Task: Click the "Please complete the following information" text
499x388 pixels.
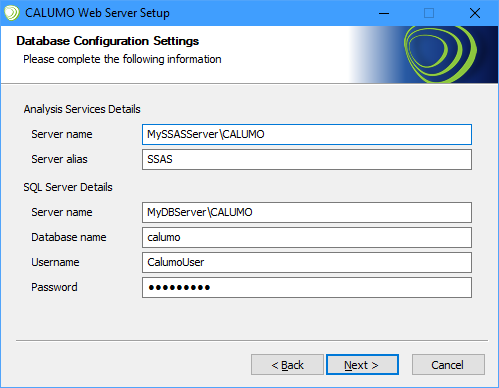Action: tap(122, 59)
